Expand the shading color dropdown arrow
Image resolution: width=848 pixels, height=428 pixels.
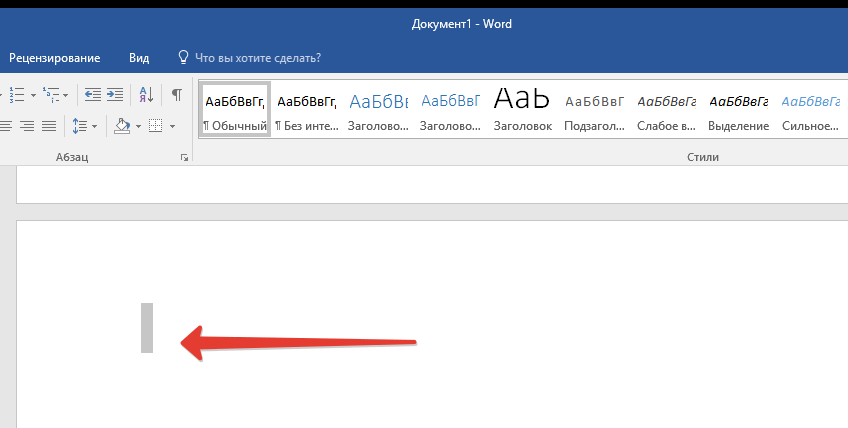(138, 127)
